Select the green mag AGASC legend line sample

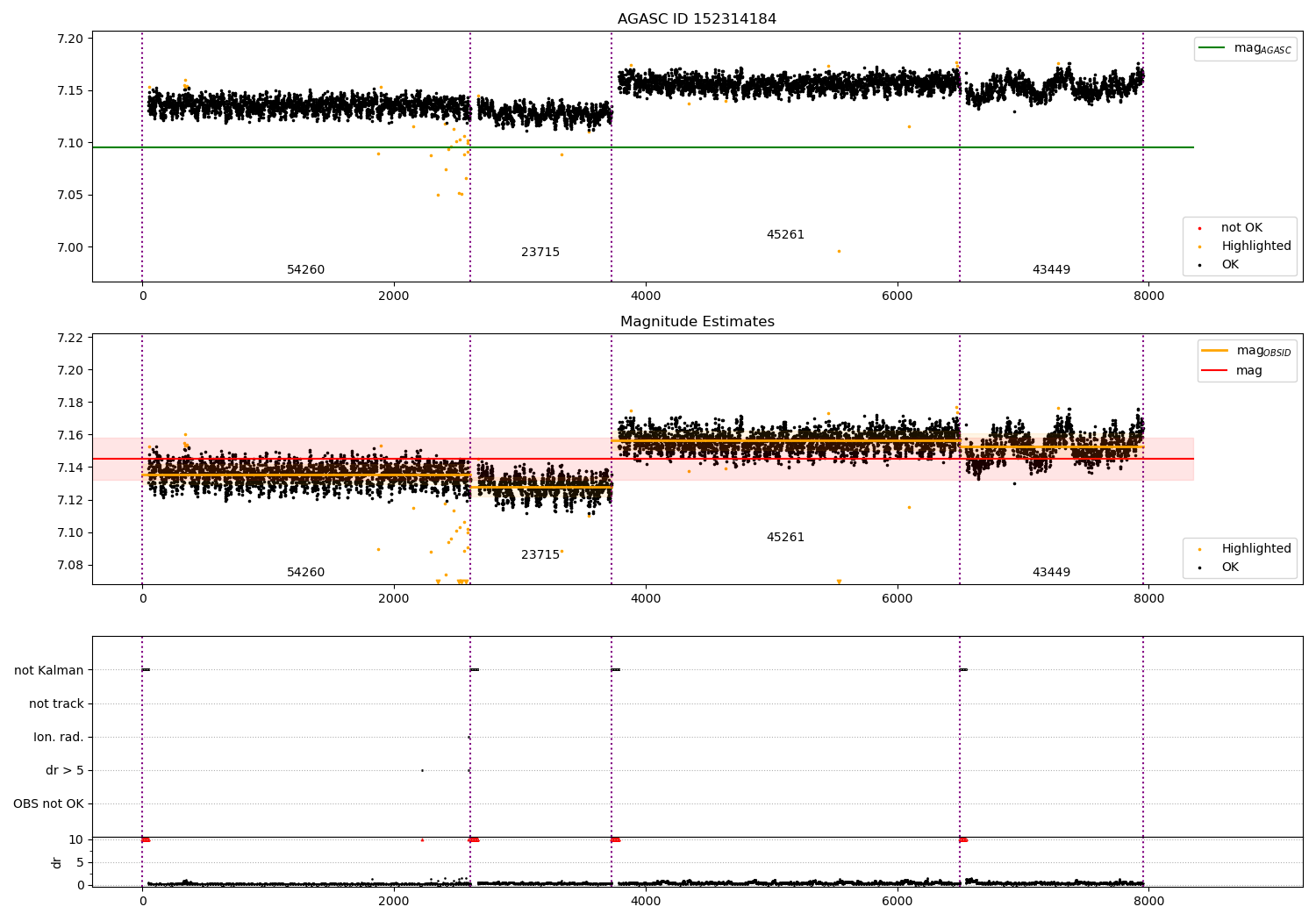click(x=1212, y=48)
